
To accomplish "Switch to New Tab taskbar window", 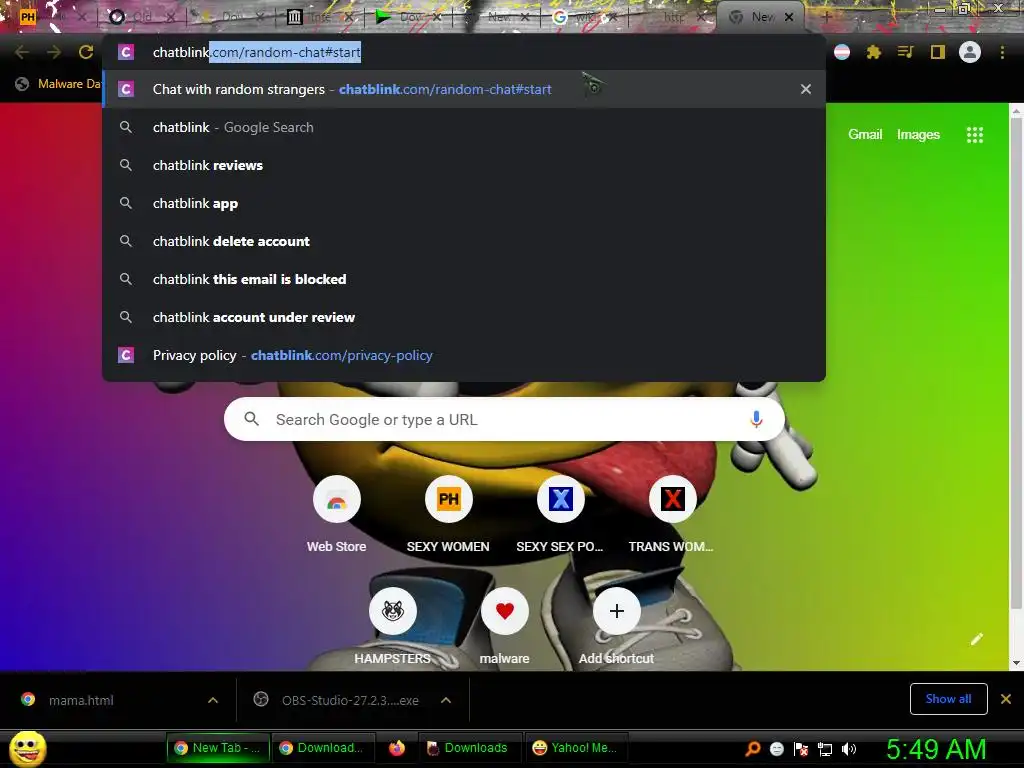I will (x=217, y=748).
